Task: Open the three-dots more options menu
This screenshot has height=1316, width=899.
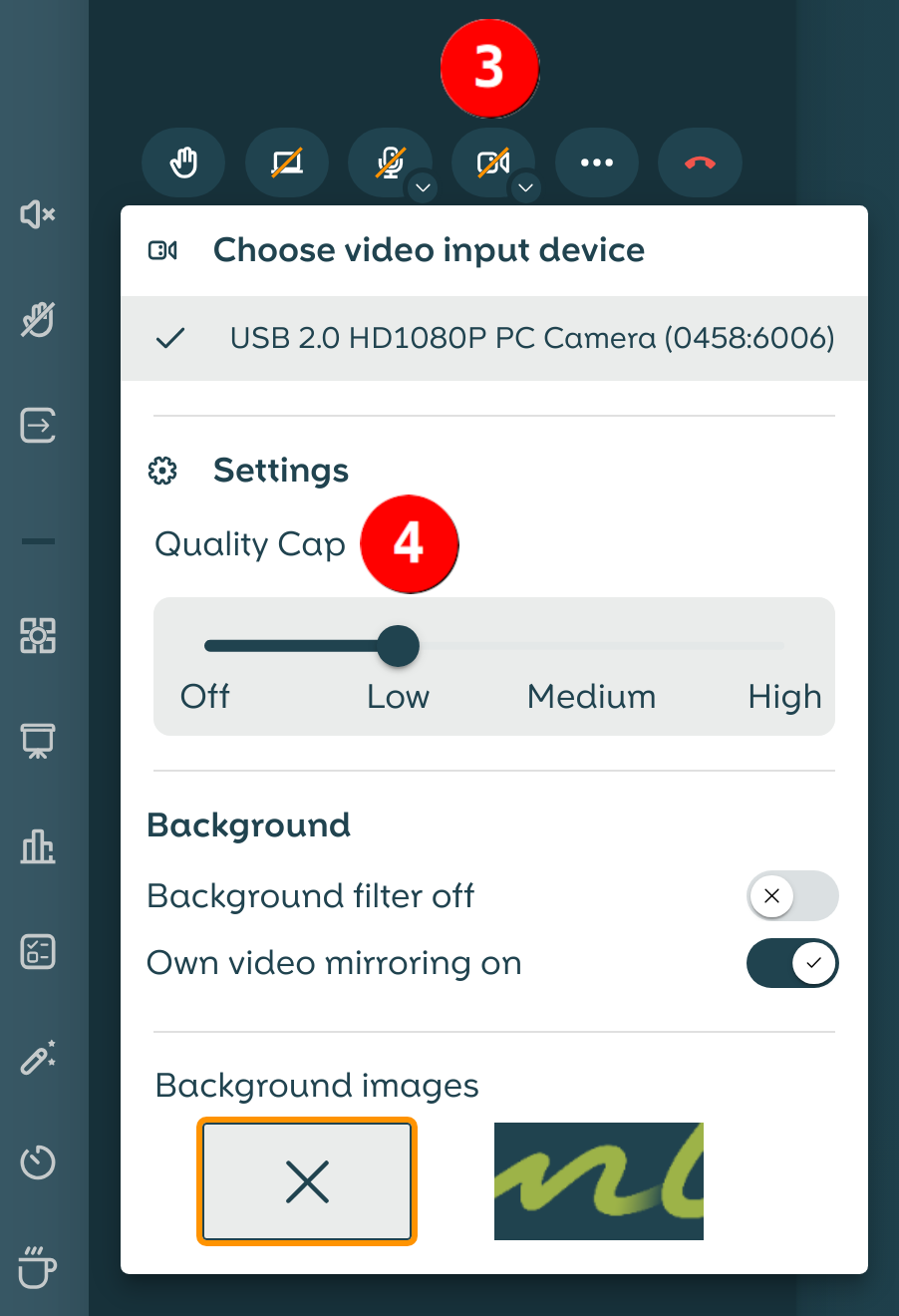Action: point(596,163)
